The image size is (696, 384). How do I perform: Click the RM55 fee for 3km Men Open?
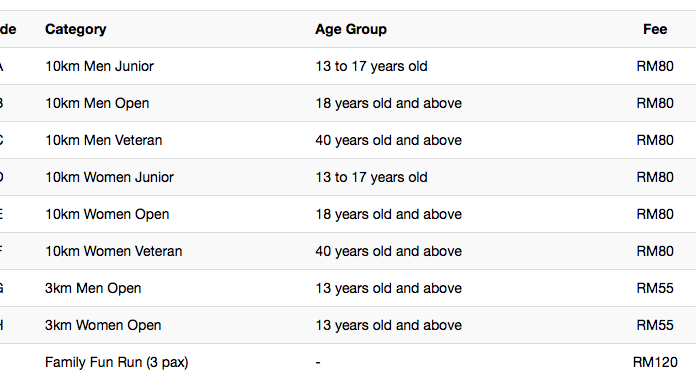[x=655, y=288]
